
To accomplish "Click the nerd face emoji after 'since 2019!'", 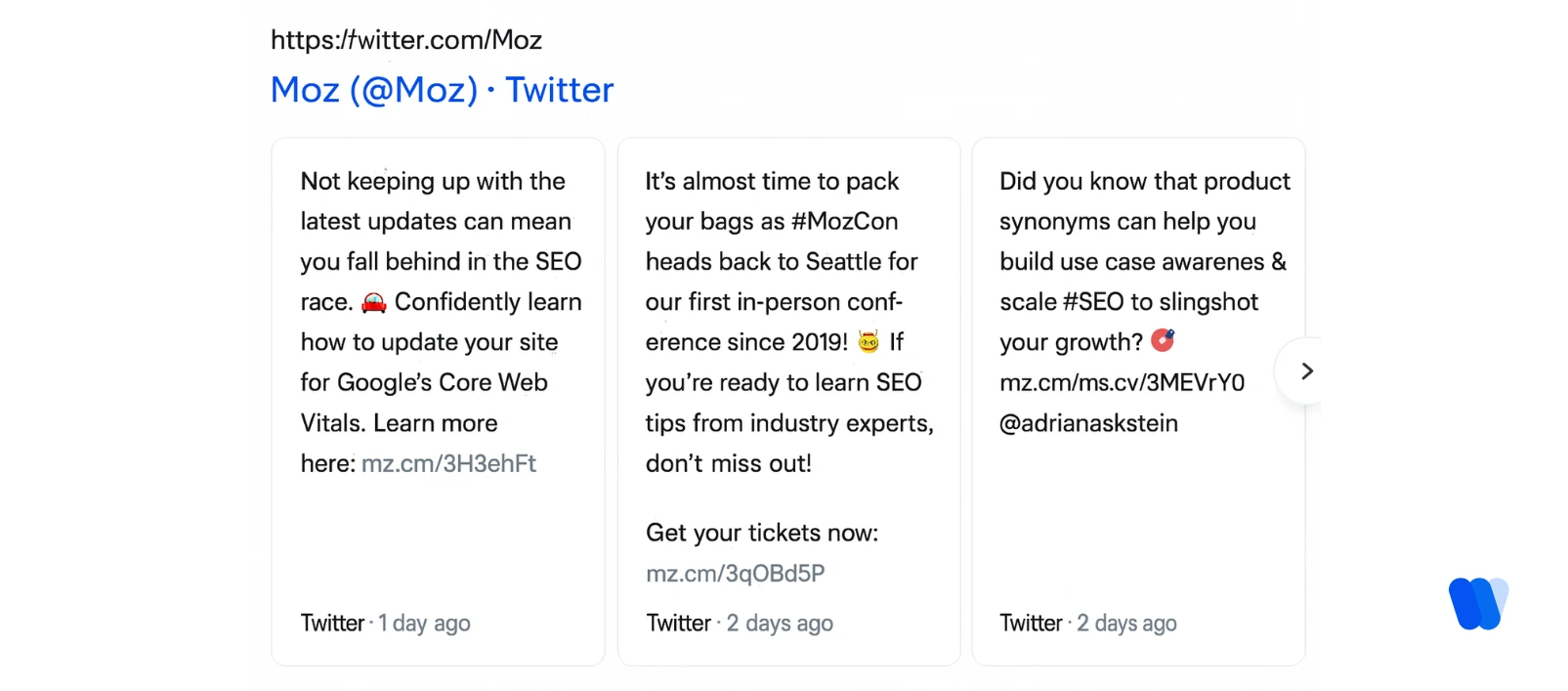I will point(869,342).
